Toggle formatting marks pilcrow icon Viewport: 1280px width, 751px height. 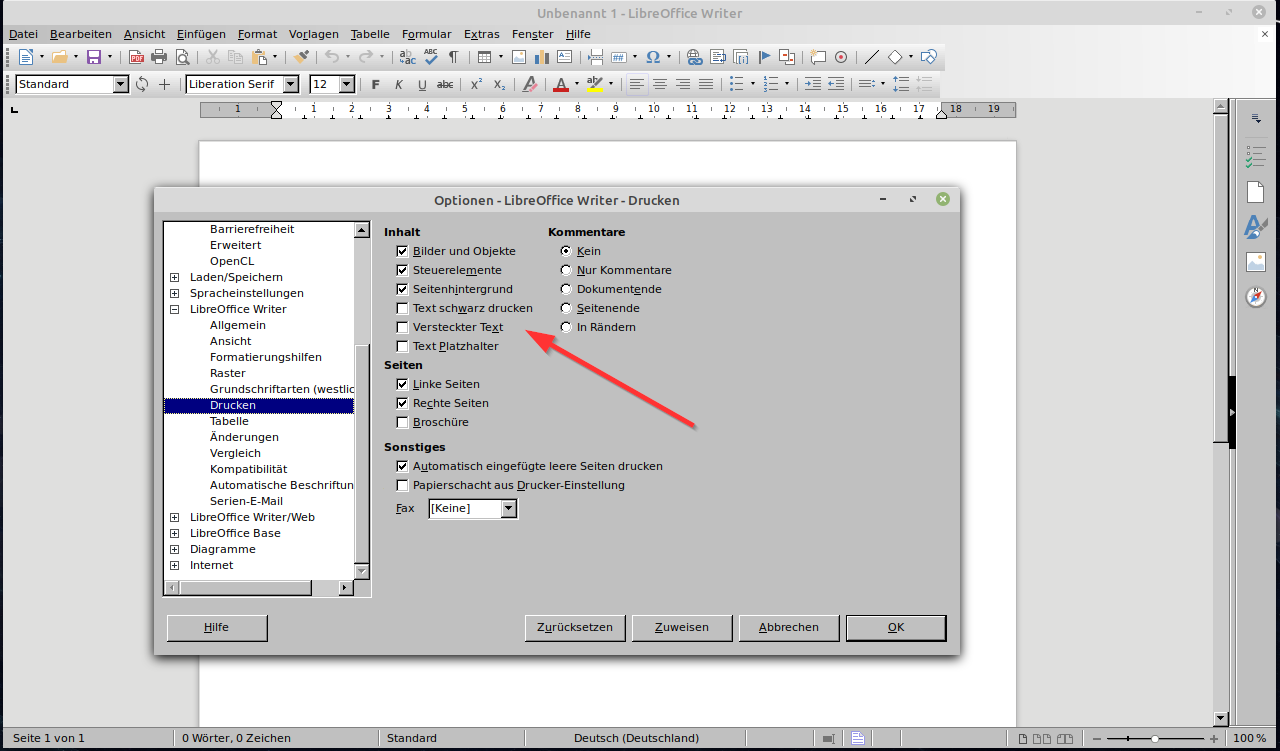click(454, 57)
